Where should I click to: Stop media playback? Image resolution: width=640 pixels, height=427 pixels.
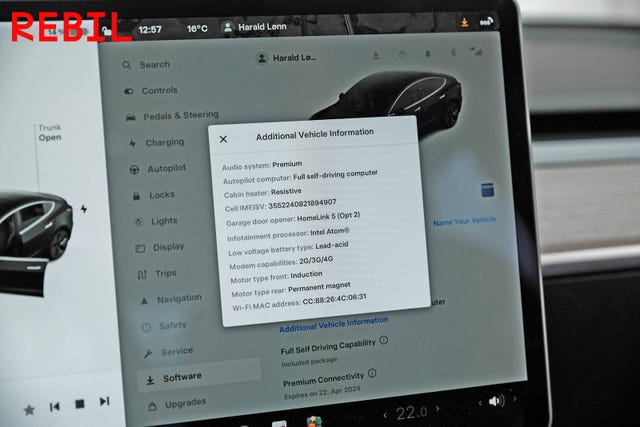(x=80, y=404)
